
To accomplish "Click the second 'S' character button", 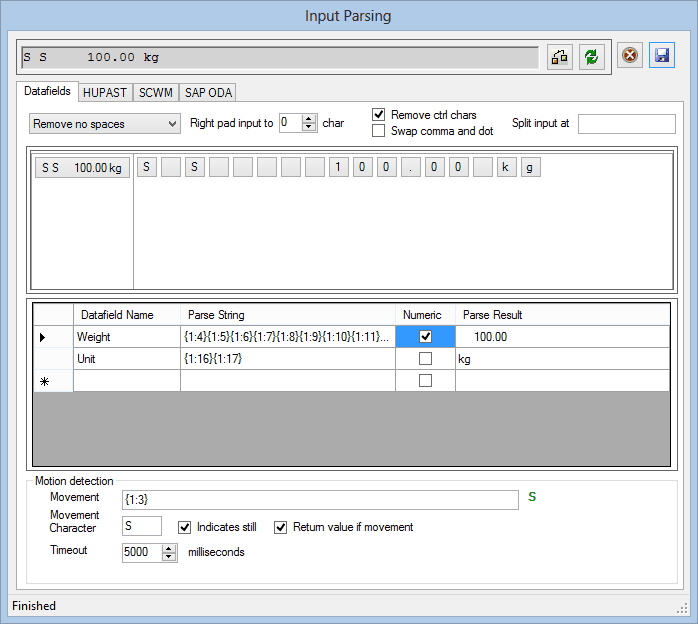I will tap(195, 167).
